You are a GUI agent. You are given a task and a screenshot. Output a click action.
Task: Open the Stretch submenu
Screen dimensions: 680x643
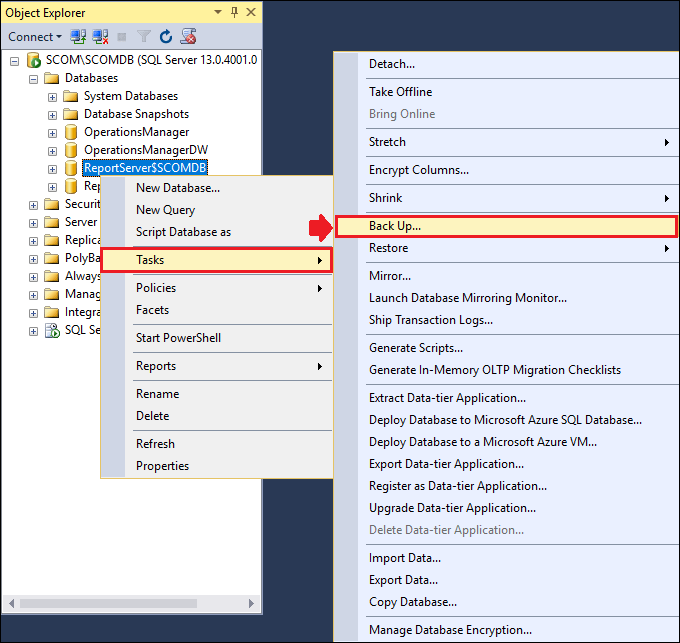506,142
